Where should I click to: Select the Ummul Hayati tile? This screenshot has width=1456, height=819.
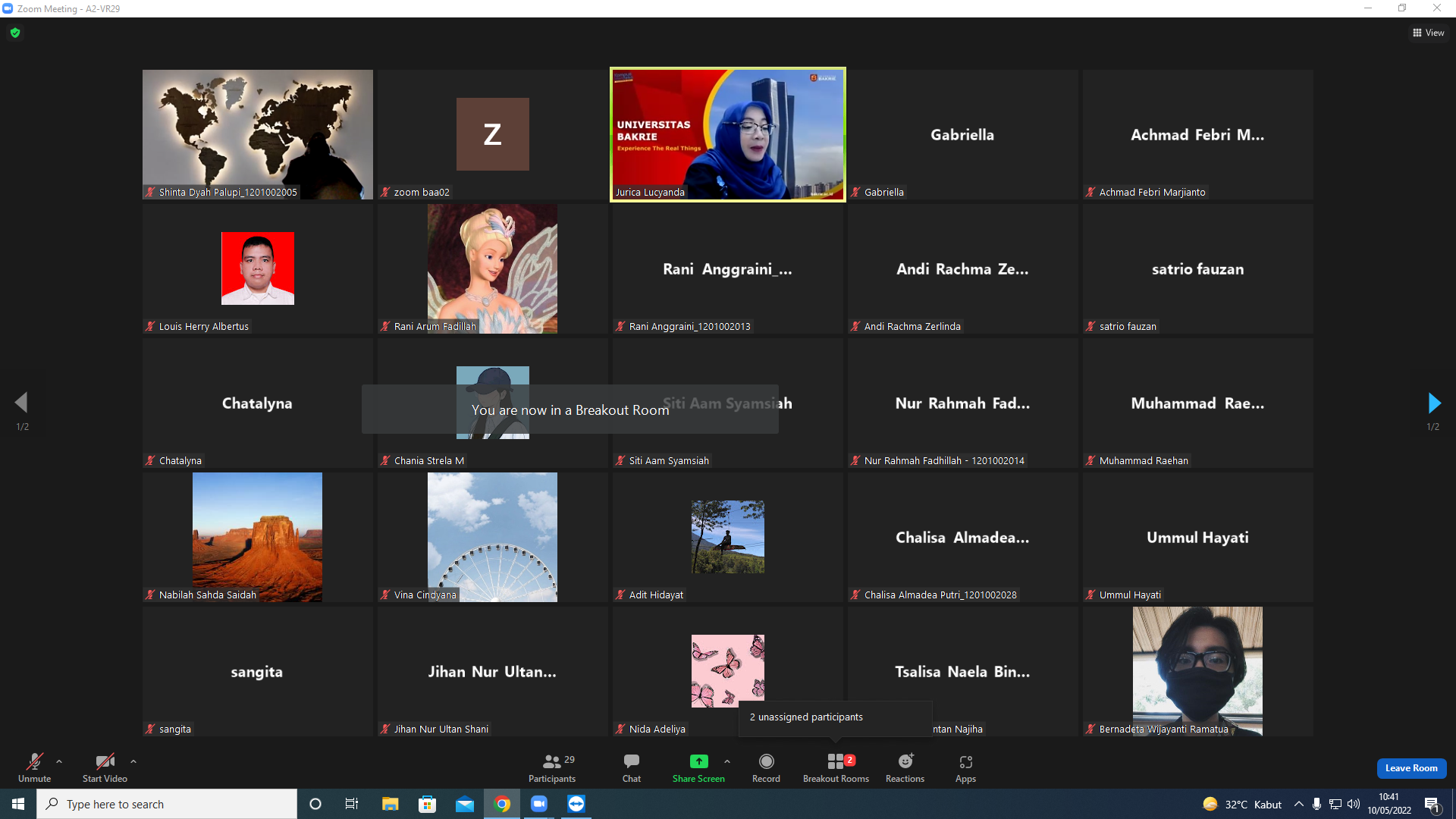(1198, 537)
